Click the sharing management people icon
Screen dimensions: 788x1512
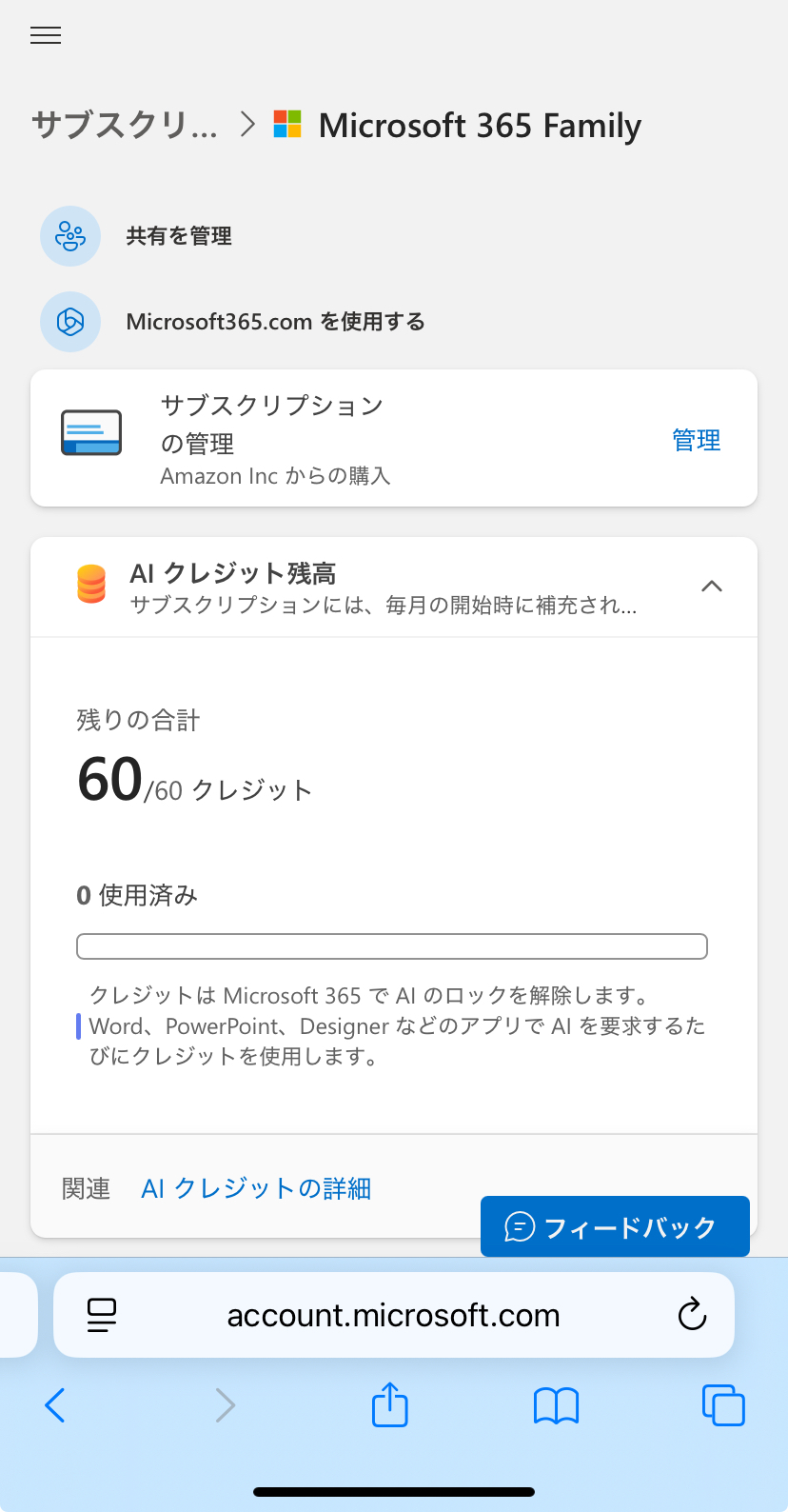(x=70, y=236)
